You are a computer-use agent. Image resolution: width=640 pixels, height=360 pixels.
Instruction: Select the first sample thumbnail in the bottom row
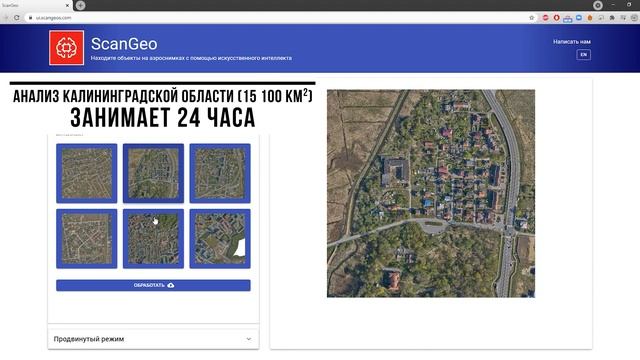point(87,239)
